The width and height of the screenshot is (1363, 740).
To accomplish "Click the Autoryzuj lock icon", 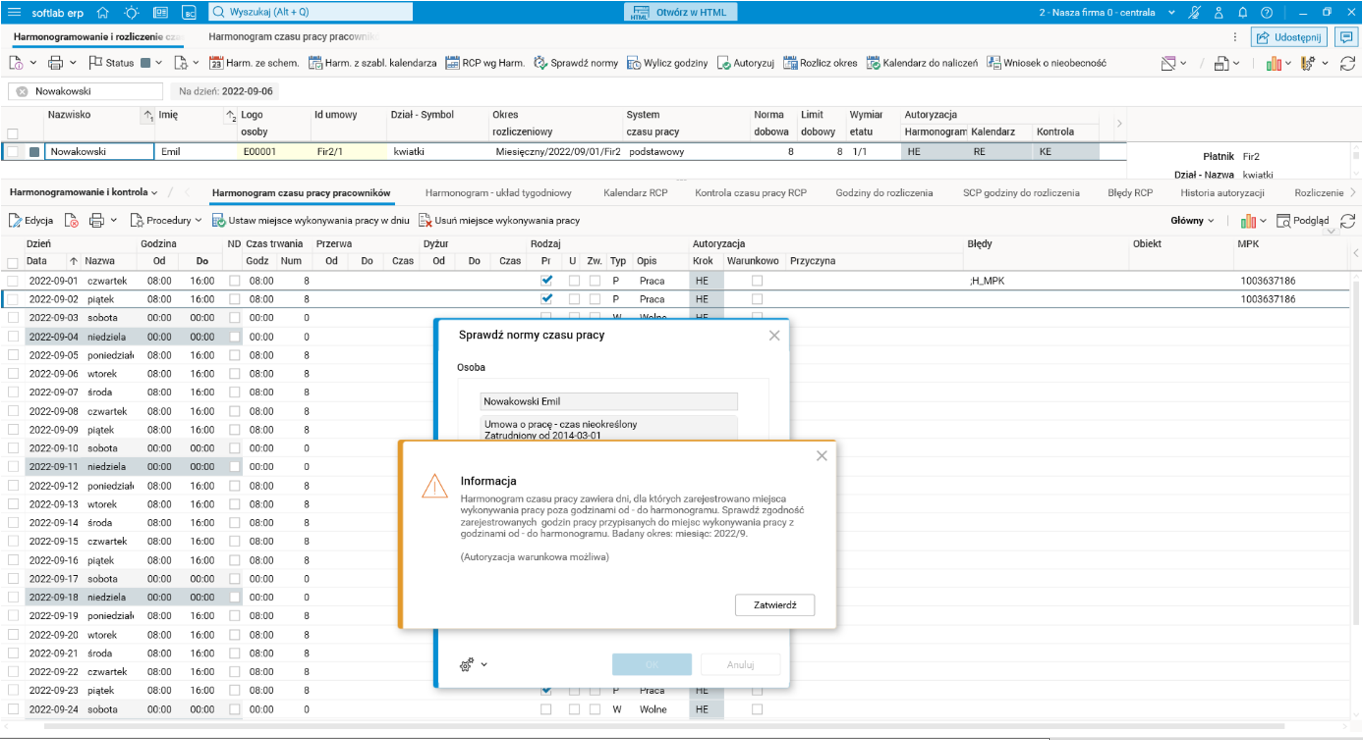I will [x=723, y=63].
